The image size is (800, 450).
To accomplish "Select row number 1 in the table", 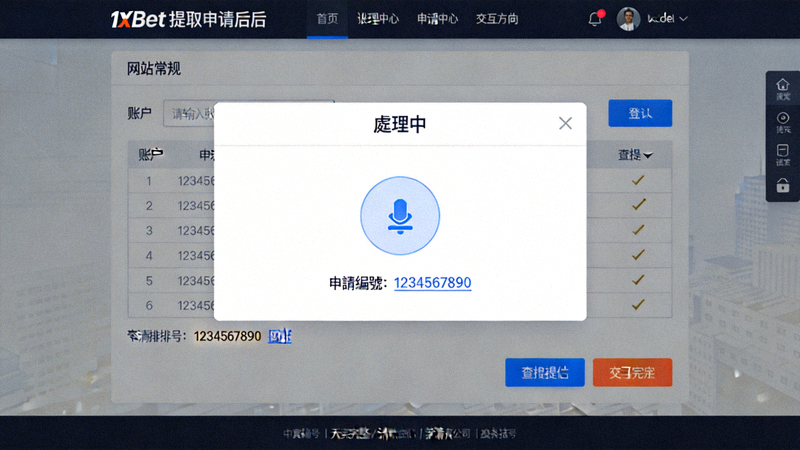I will [x=149, y=181].
